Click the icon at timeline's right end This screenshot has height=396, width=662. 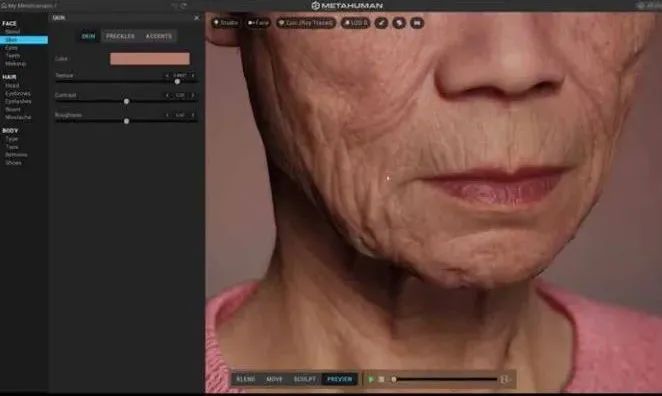pos(504,380)
